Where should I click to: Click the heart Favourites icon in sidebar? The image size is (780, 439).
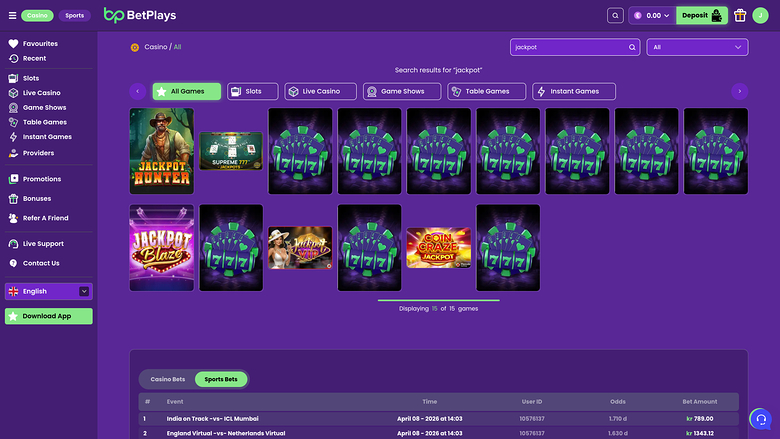(13, 44)
